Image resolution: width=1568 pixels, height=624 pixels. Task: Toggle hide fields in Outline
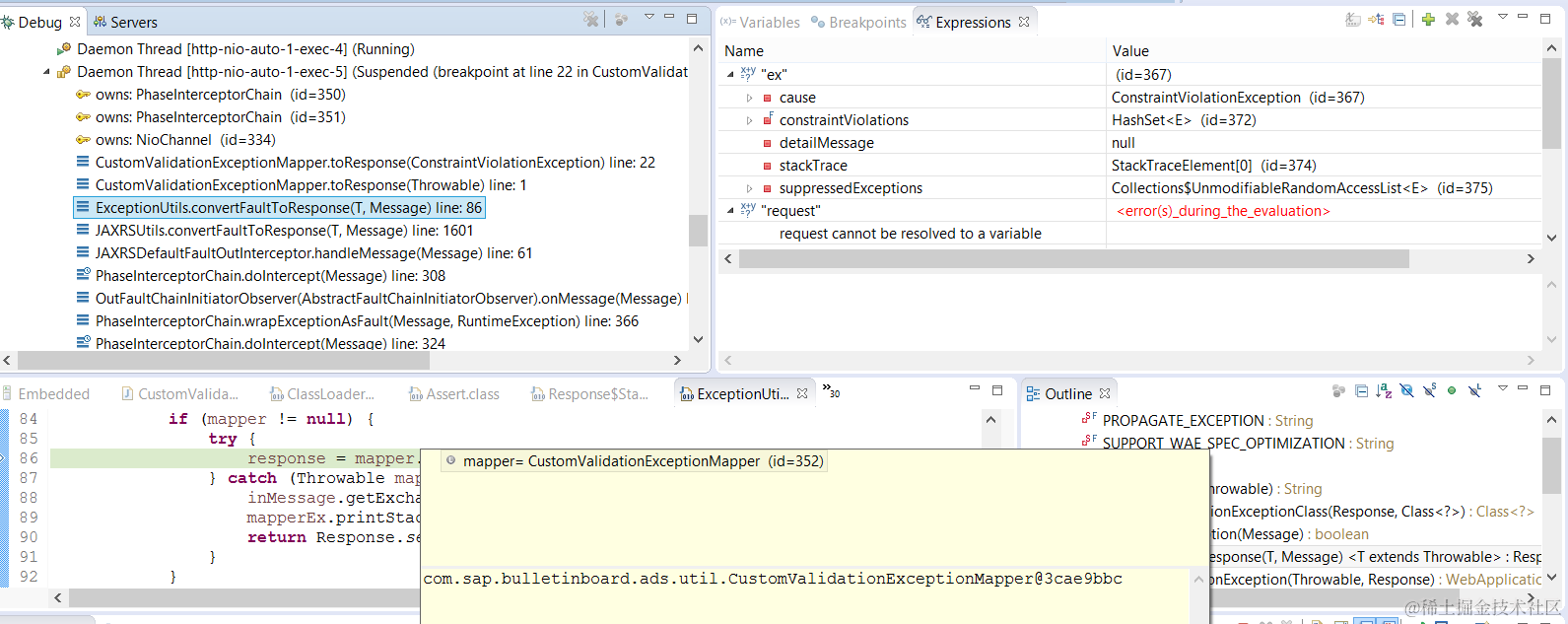click(x=1406, y=391)
